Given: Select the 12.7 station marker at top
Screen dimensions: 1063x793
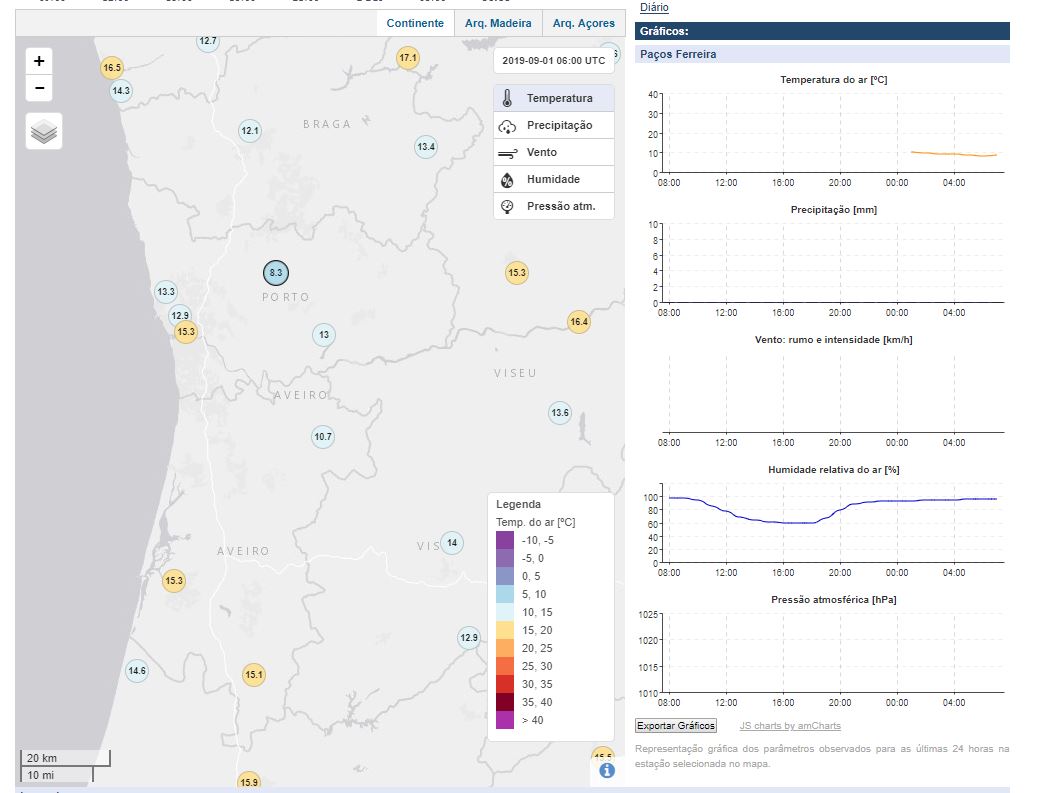Looking at the screenshot, I should click(x=208, y=41).
